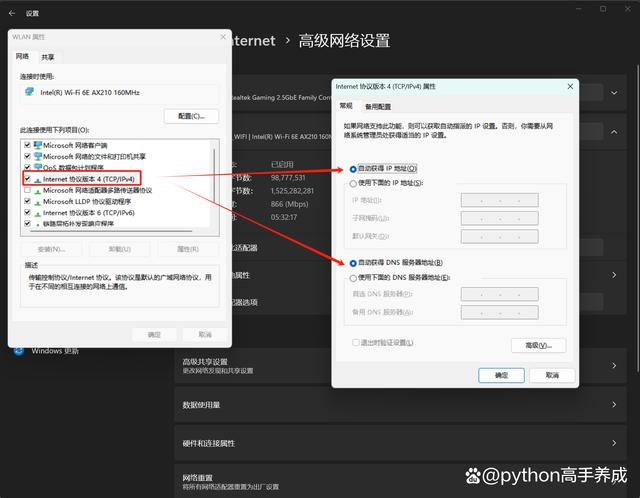Click the 备用 DNS 服务器 input field
The height and width of the screenshot is (498, 640).
500,312
